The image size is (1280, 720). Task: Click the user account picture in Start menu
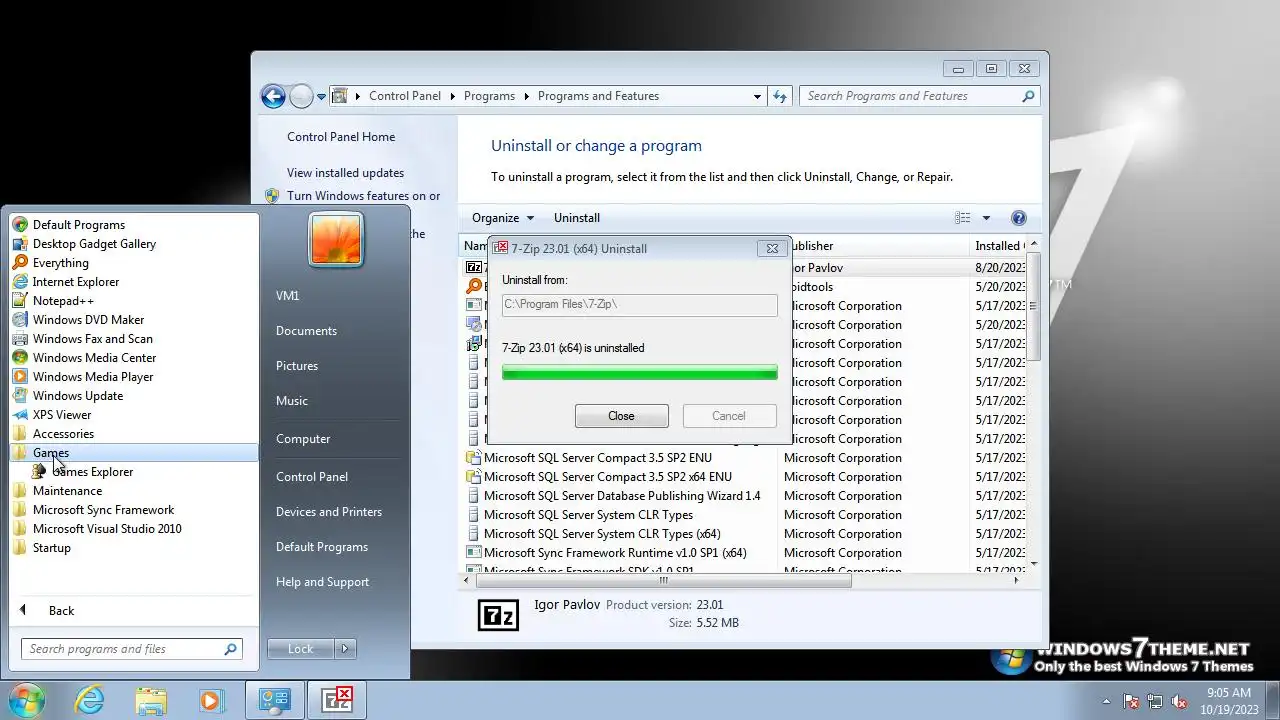point(336,240)
